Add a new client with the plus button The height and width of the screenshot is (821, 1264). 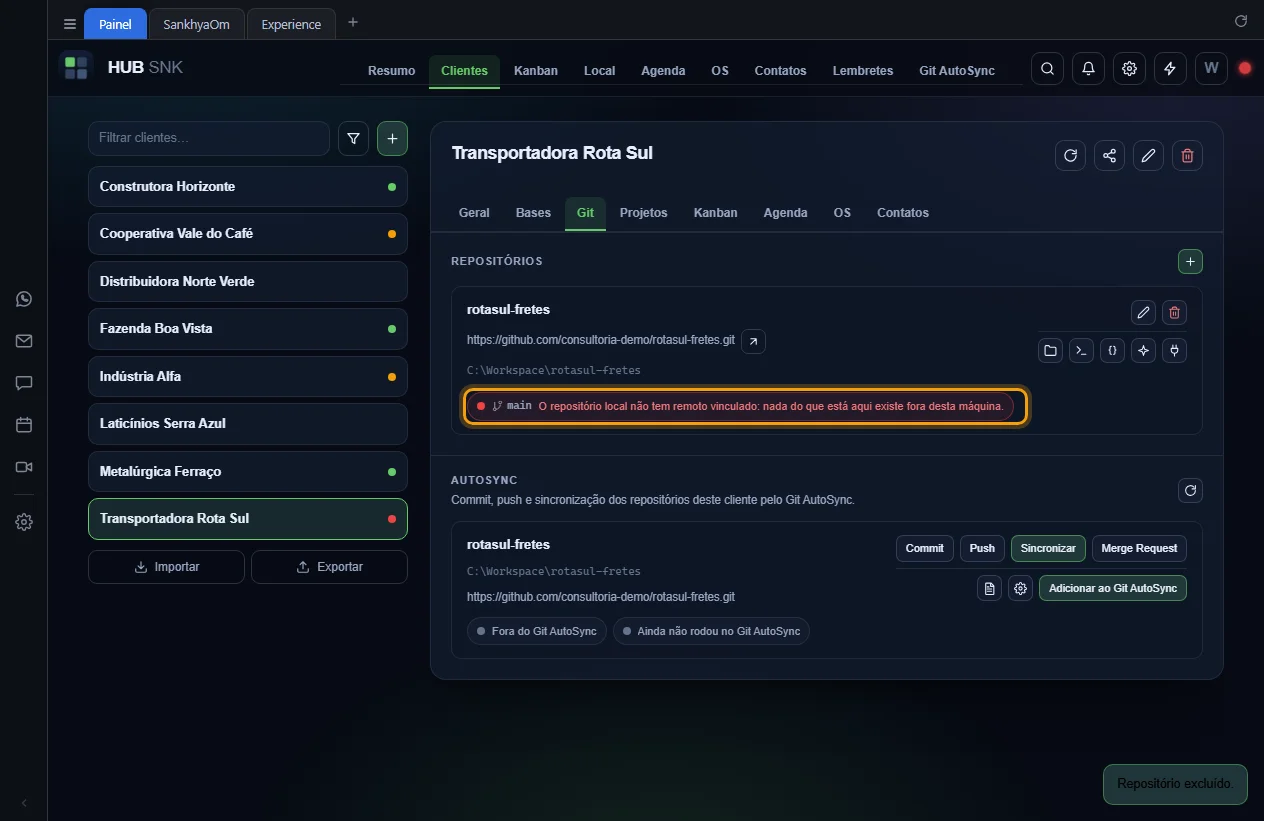[x=392, y=139]
